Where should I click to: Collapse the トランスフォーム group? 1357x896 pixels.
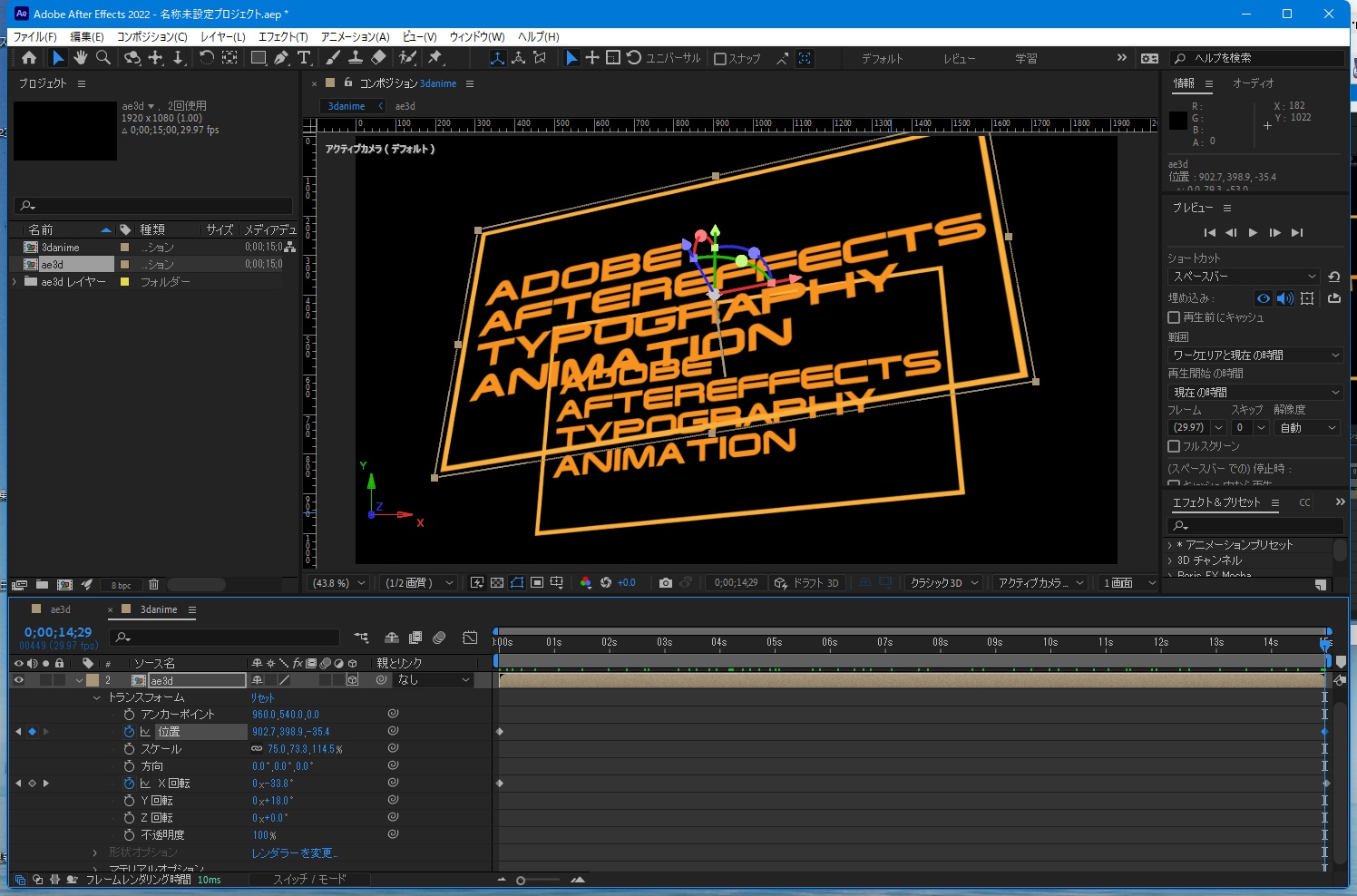pos(97,697)
